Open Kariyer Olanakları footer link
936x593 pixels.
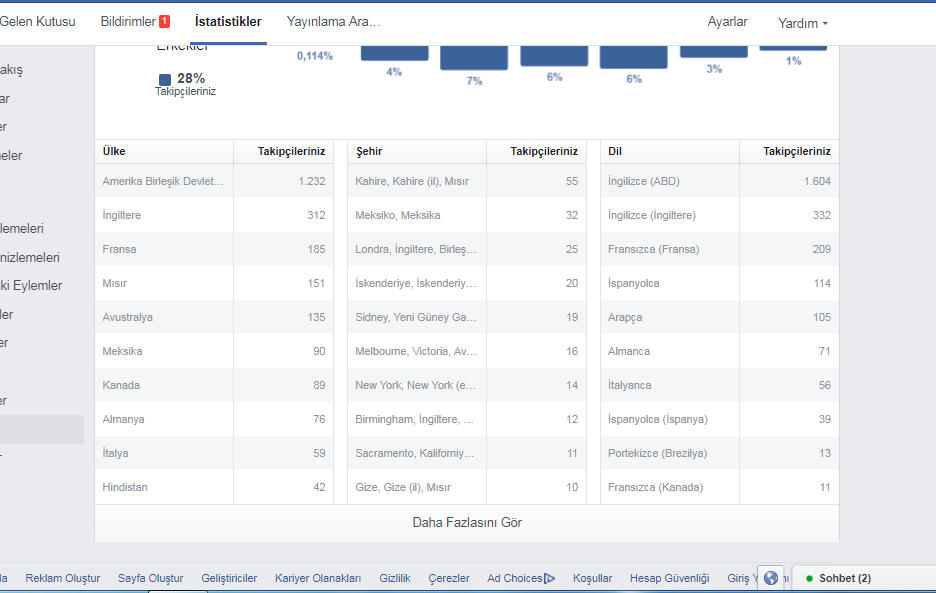pos(318,578)
